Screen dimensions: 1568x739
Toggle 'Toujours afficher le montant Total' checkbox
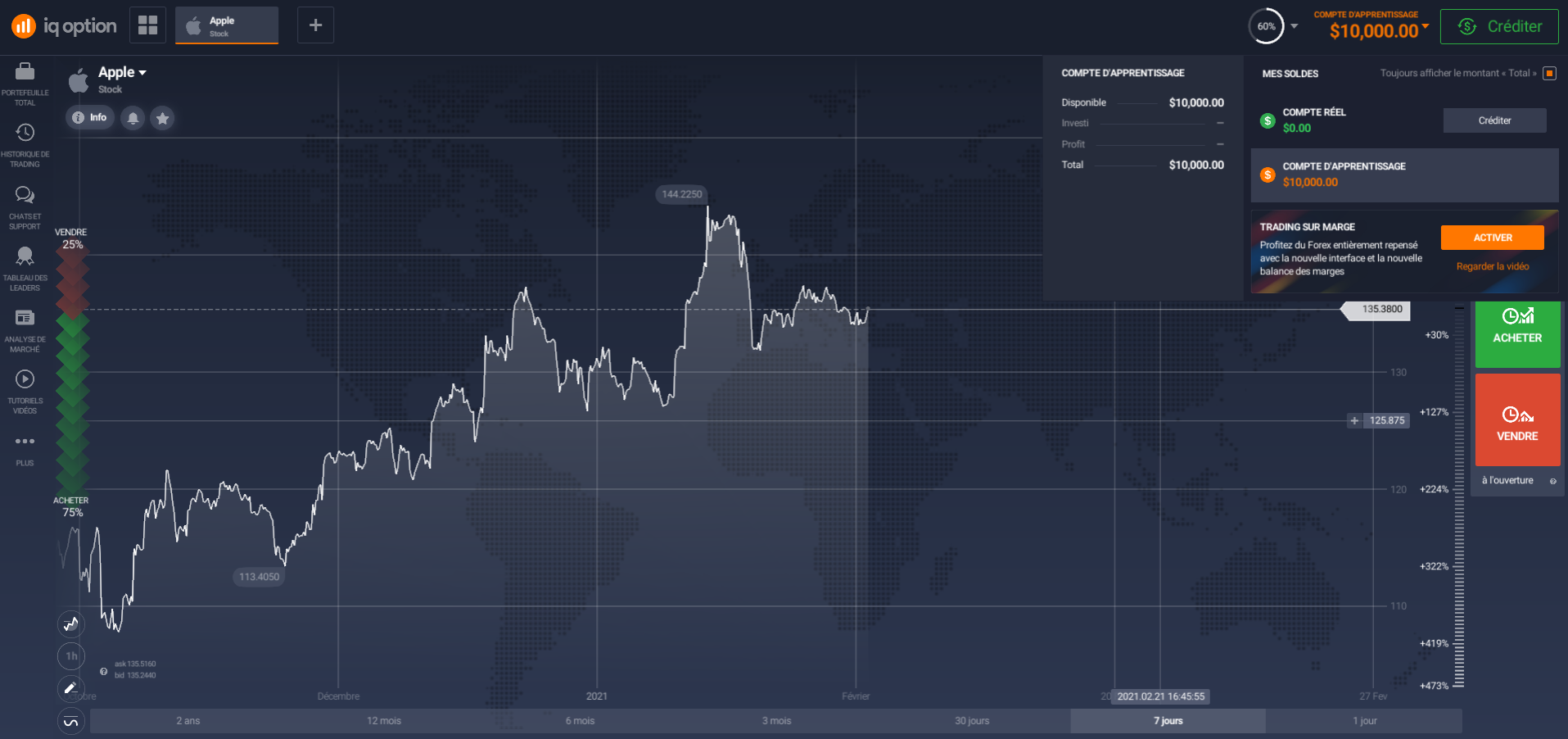pyautogui.click(x=1549, y=74)
